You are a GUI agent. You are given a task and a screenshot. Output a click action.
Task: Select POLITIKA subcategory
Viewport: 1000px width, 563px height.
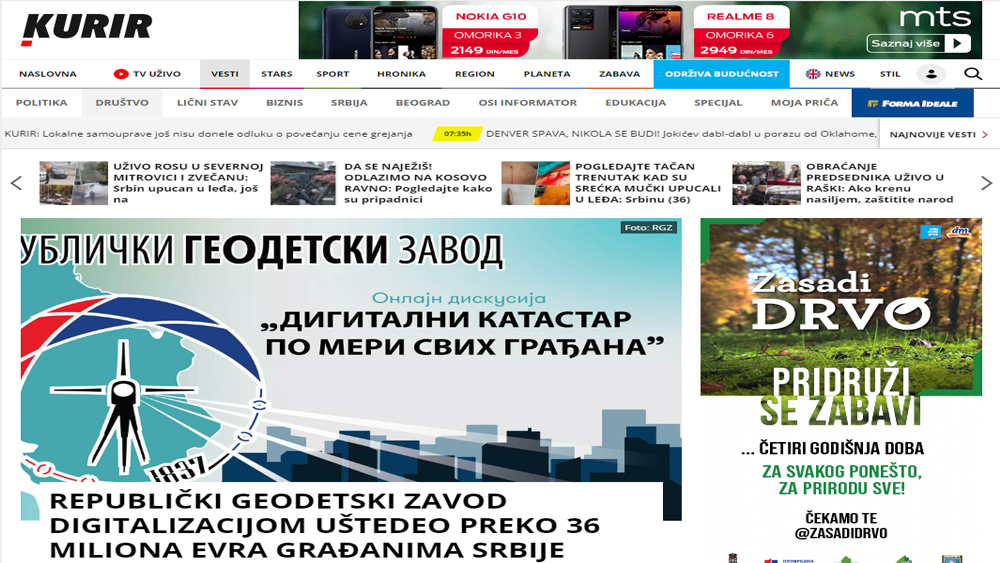pos(41,103)
